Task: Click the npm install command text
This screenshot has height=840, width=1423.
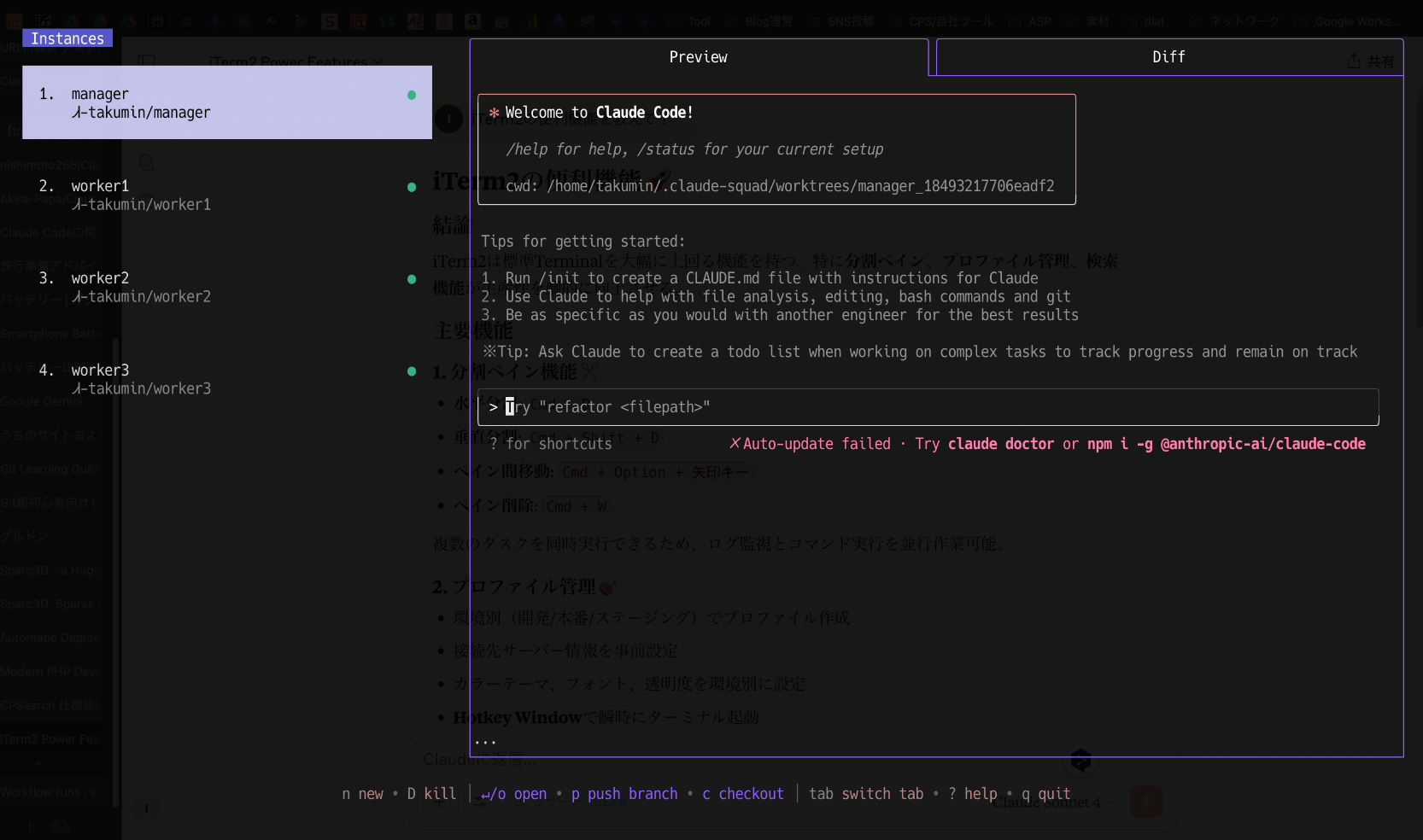Action: click(1226, 444)
